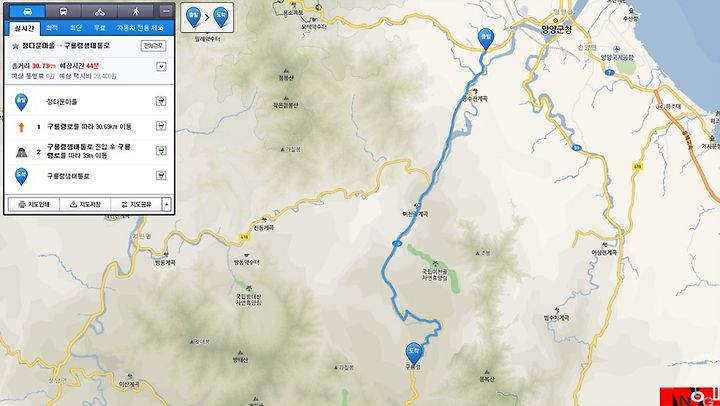720x406 pixels.
Task: Click the 전체경로 button
Action: coord(153,46)
